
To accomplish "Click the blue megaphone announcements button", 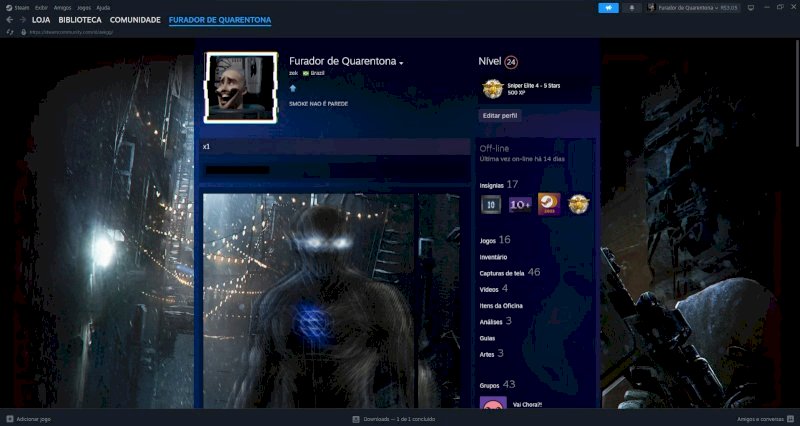I will tap(608, 8).
